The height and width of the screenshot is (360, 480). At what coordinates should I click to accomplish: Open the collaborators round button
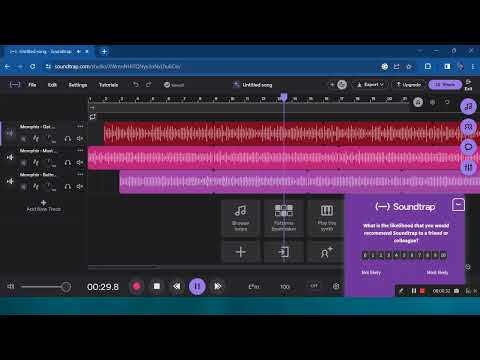[468, 127]
